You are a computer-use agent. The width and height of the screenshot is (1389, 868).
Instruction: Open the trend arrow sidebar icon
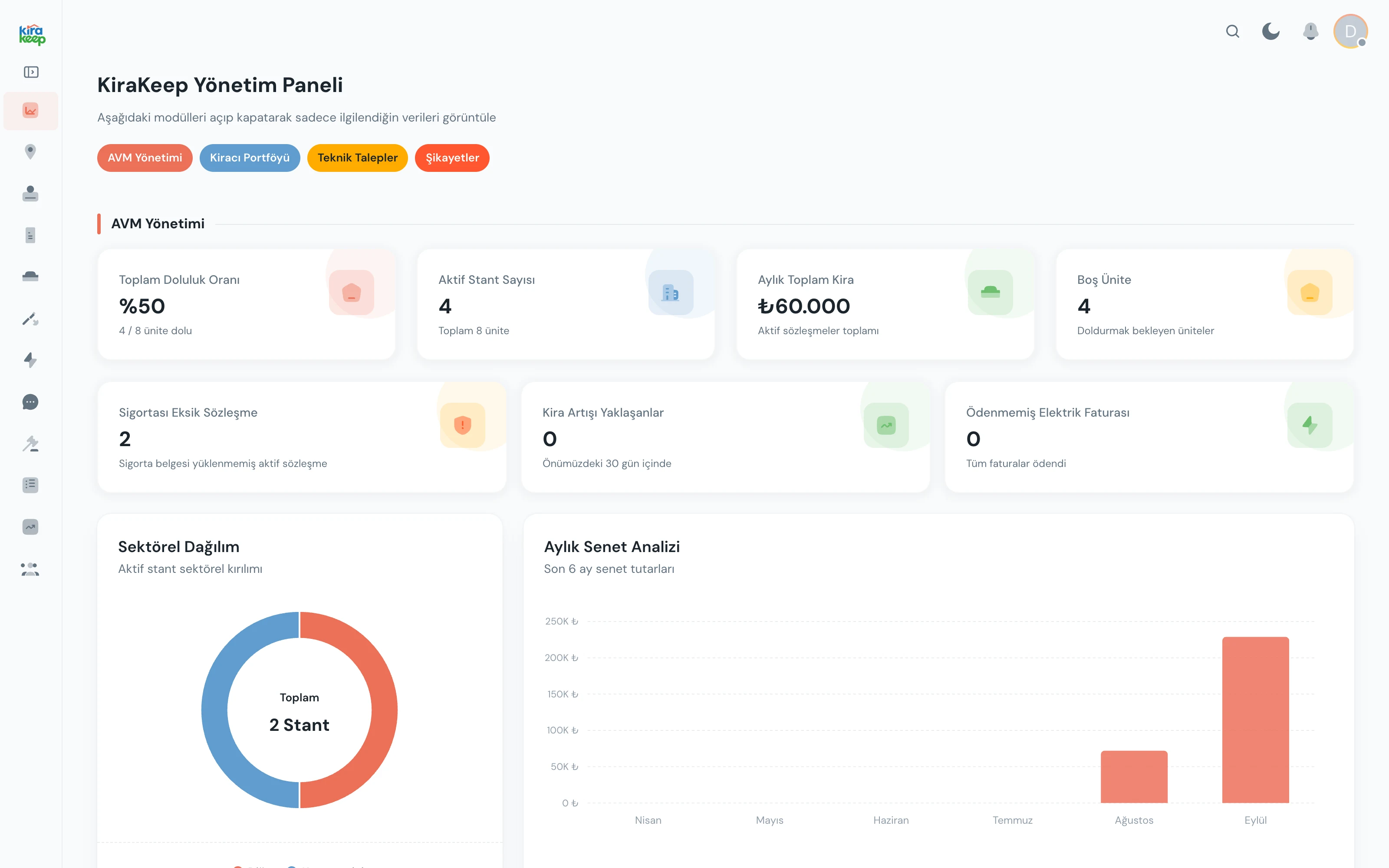click(30, 527)
